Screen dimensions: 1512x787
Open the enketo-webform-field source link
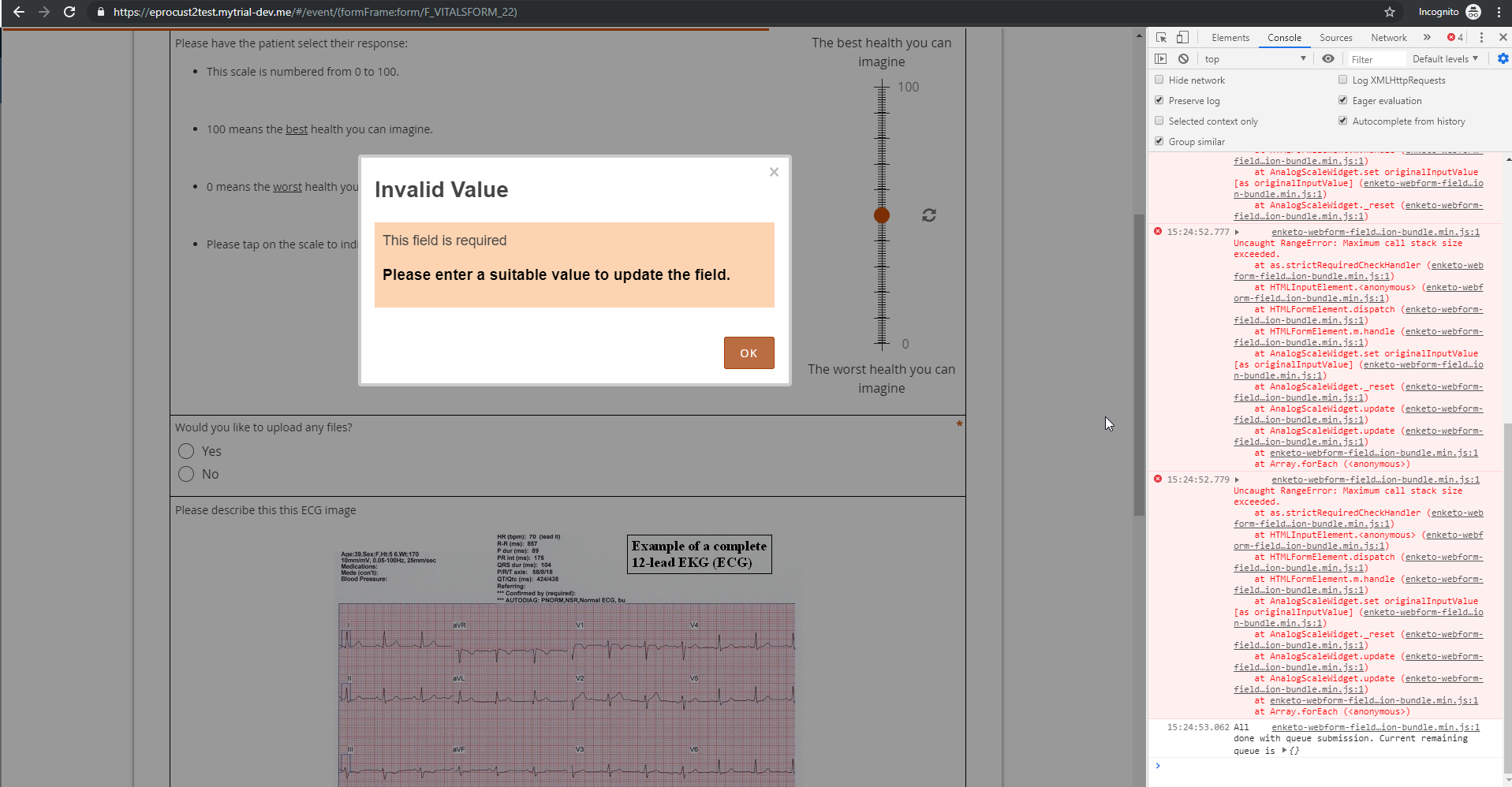click(x=1375, y=232)
